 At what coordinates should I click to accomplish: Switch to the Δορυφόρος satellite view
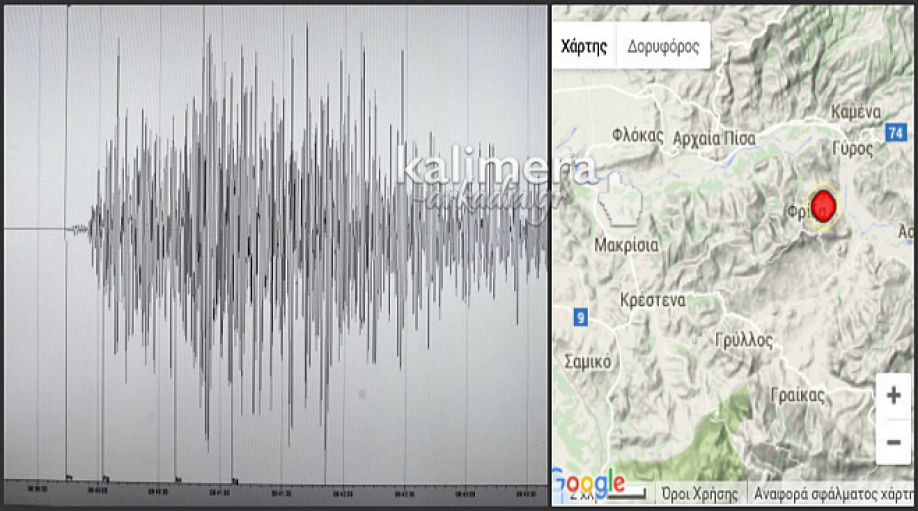click(x=663, y=46)
